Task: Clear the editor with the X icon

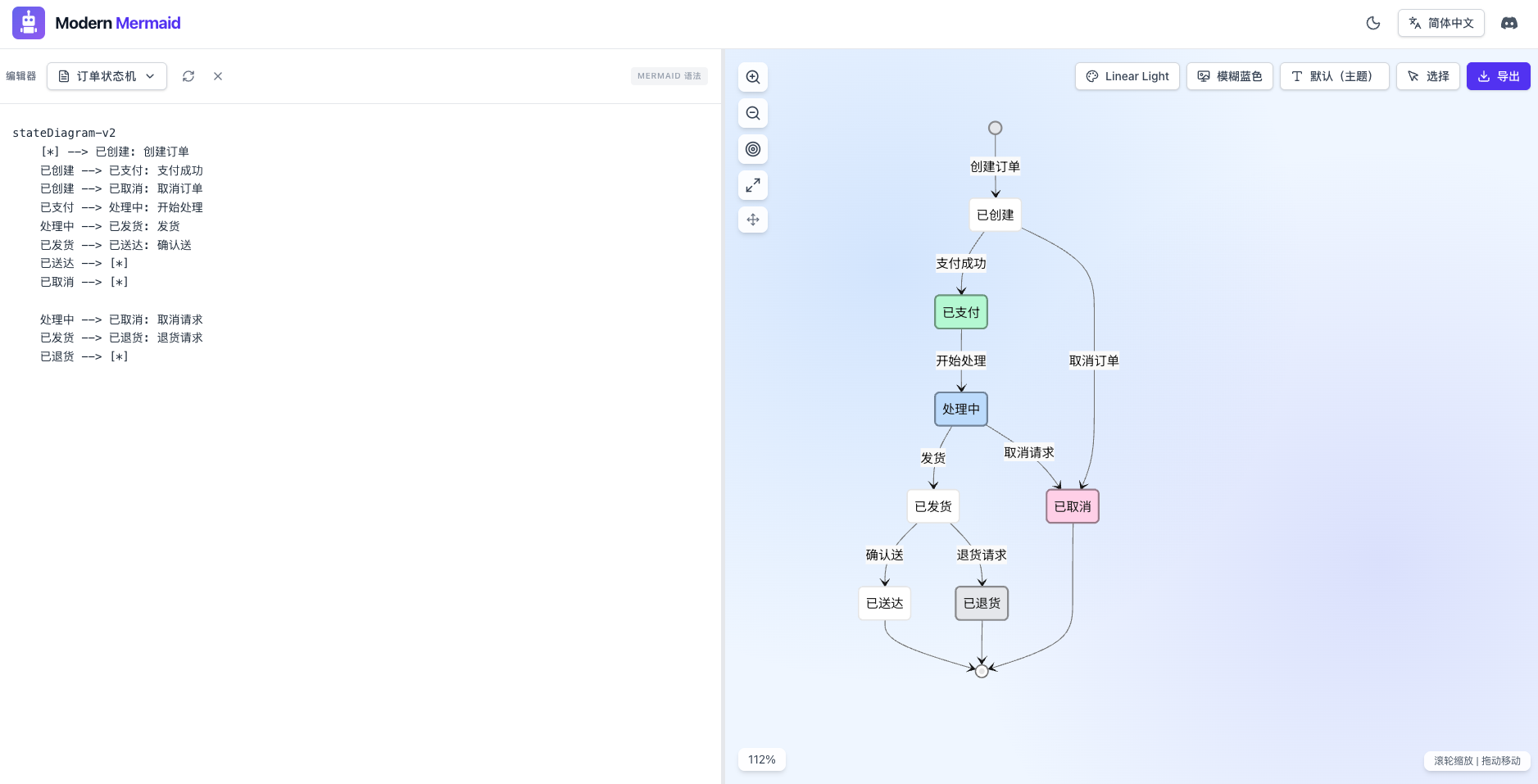Action: [x=218, y=76]
